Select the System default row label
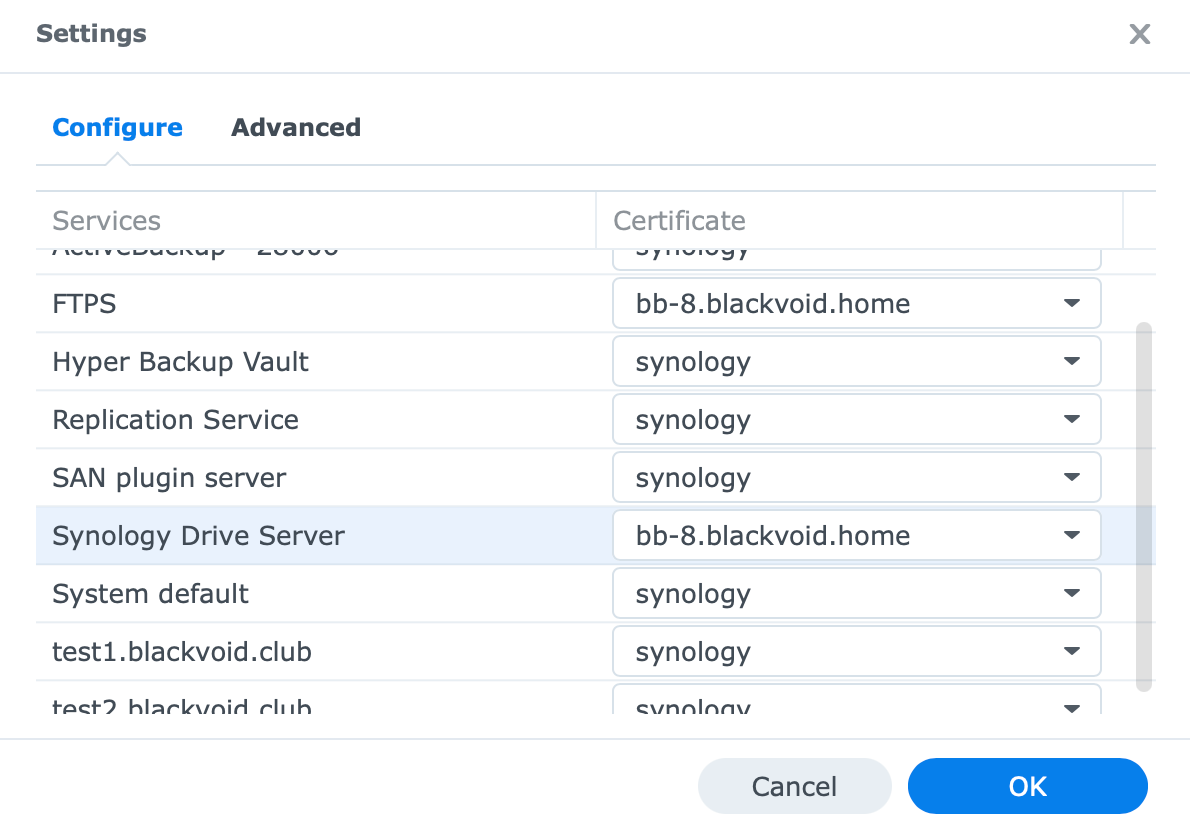Viewport: 1190px width, 830px height. 150,594
